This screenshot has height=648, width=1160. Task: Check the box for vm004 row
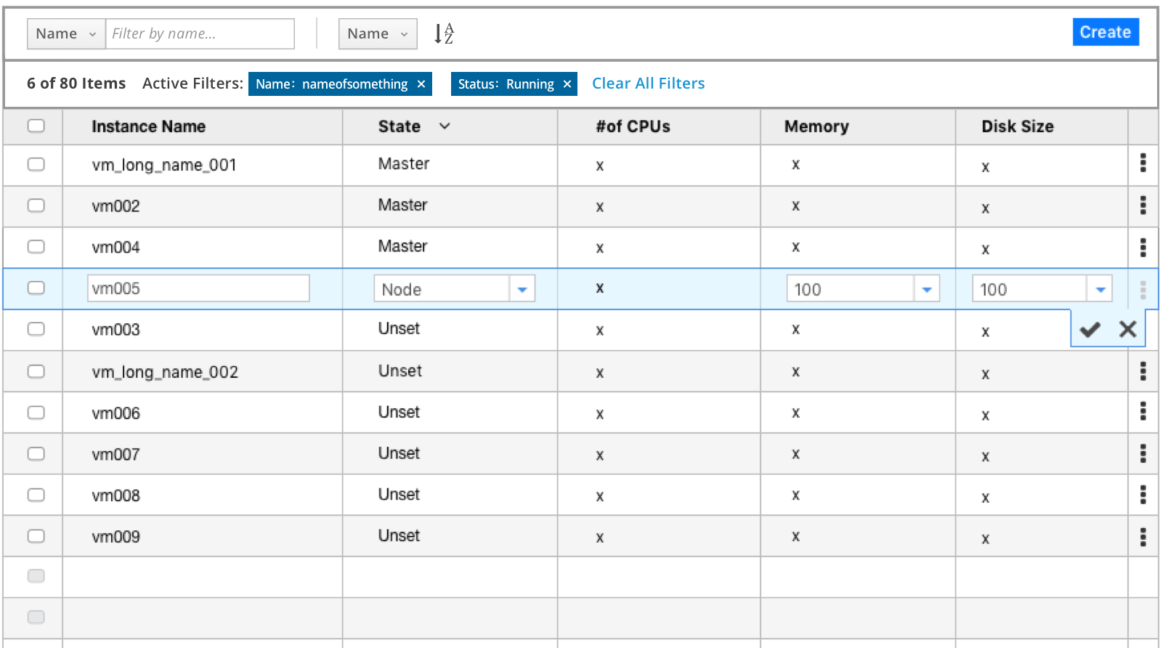36,247
